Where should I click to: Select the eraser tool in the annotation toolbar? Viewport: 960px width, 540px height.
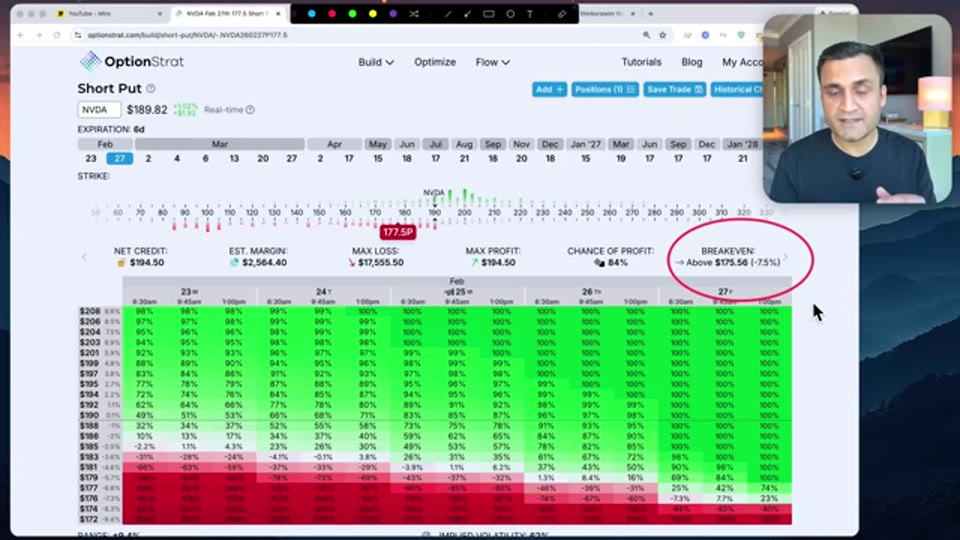[561, 13]
